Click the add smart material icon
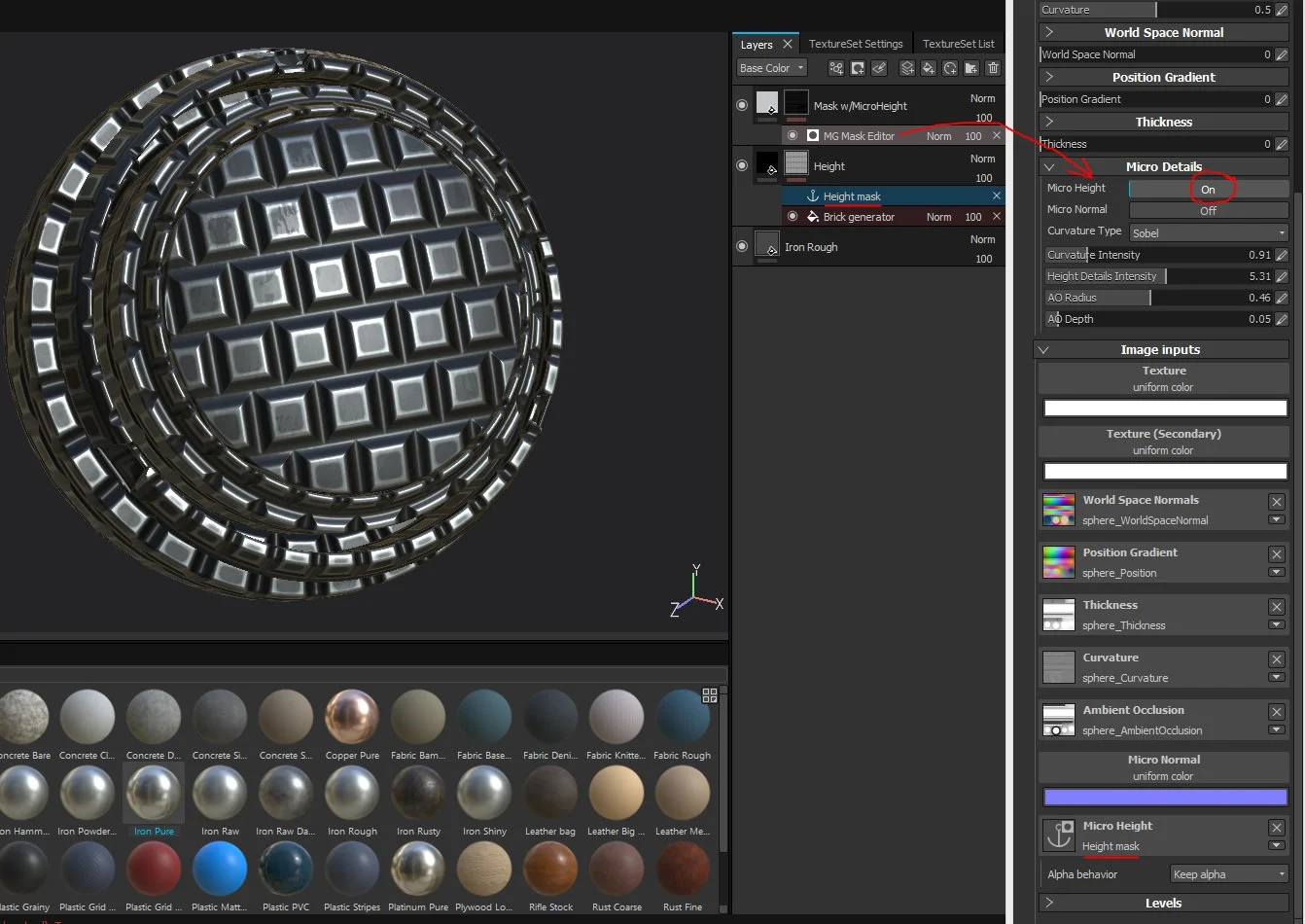The height and width of the screenshot is (924, 1305). click(950, 68)
